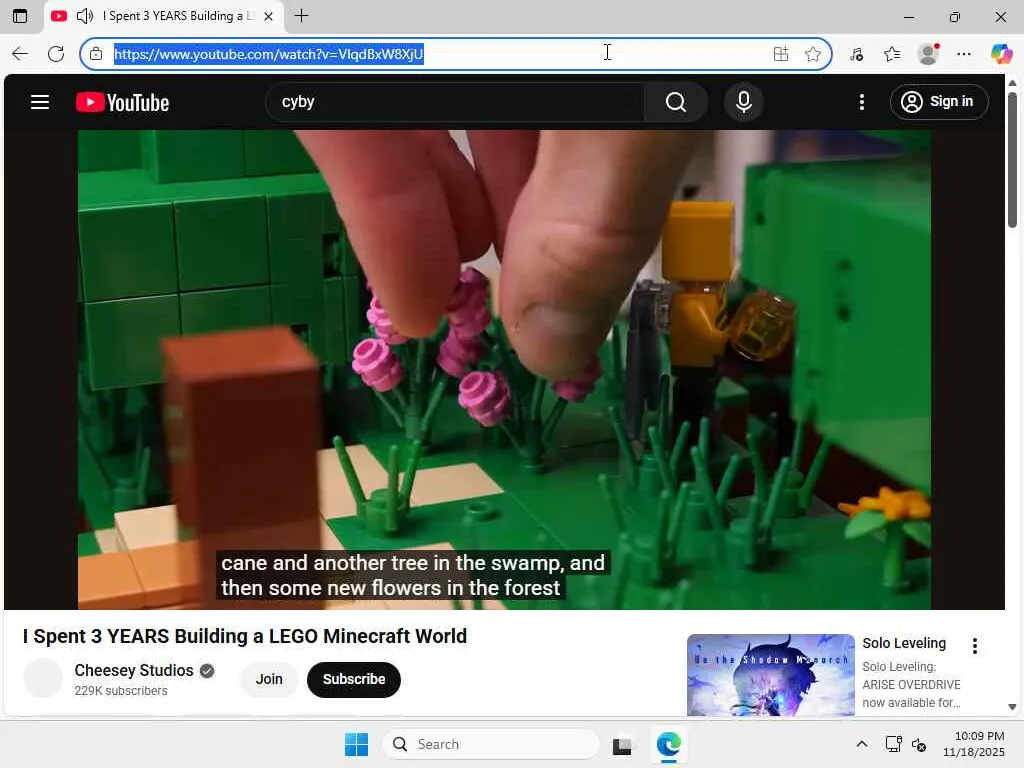Open the Favorites list icon
The height and width of the screenshot is (768, 1024).
[892, 54]
